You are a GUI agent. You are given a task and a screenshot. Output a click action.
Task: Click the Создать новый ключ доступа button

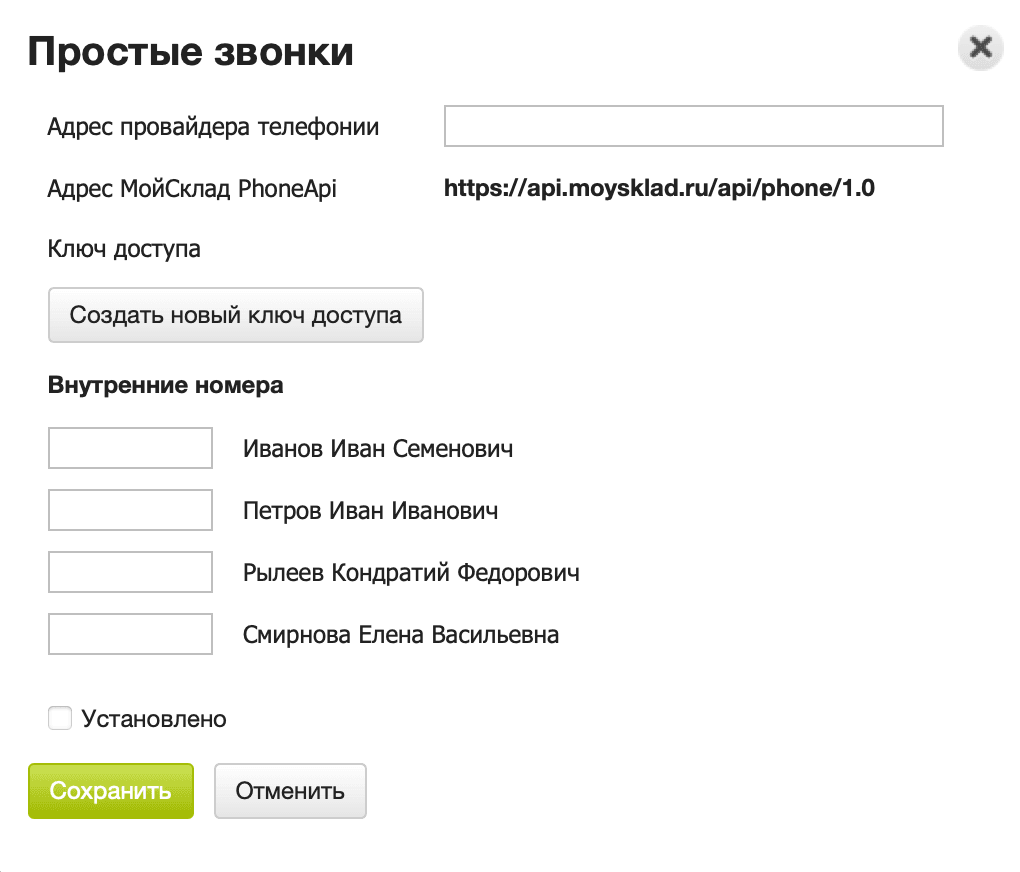tap(236, 315)
